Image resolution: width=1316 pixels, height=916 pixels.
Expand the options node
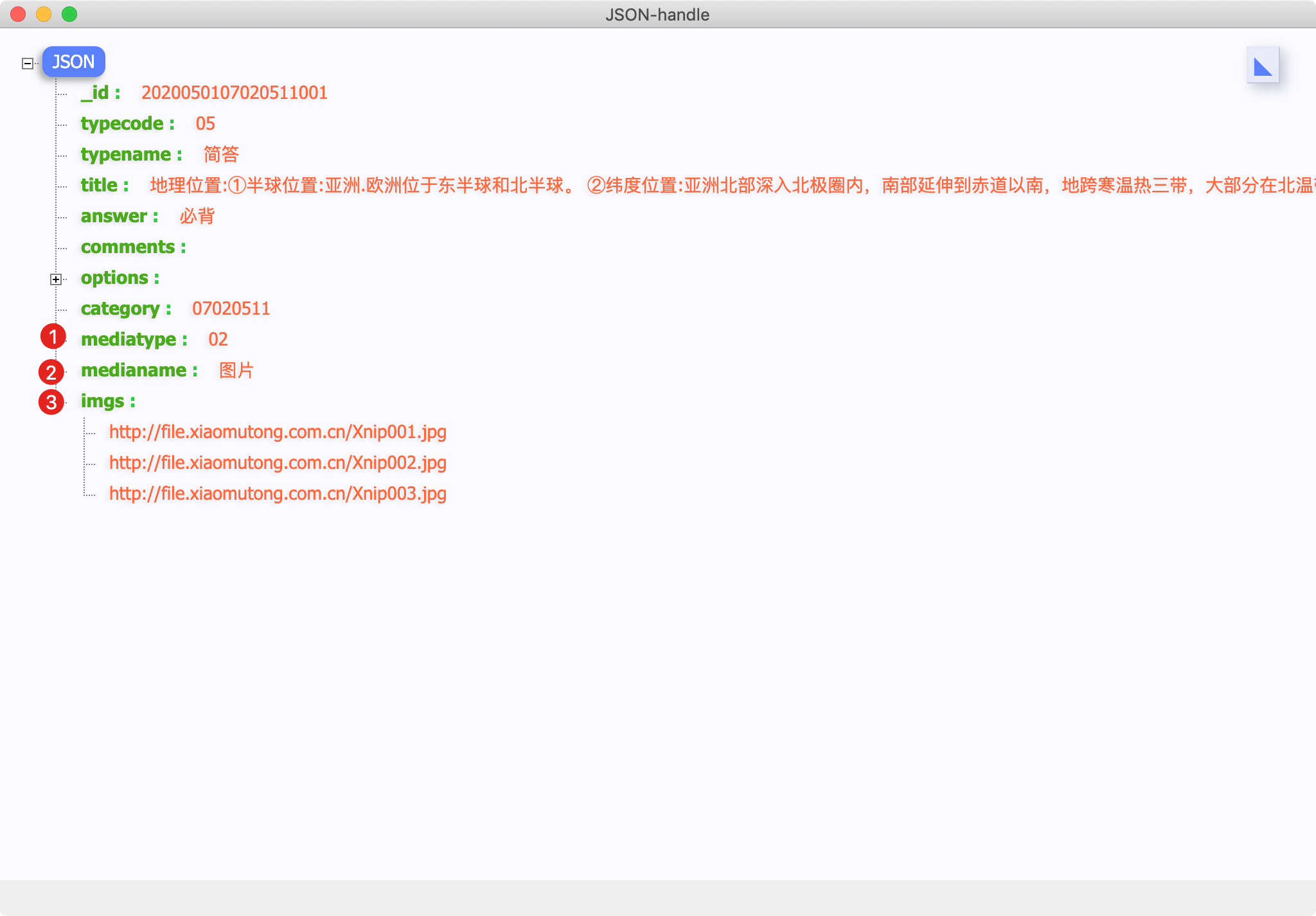pos(56,279)
